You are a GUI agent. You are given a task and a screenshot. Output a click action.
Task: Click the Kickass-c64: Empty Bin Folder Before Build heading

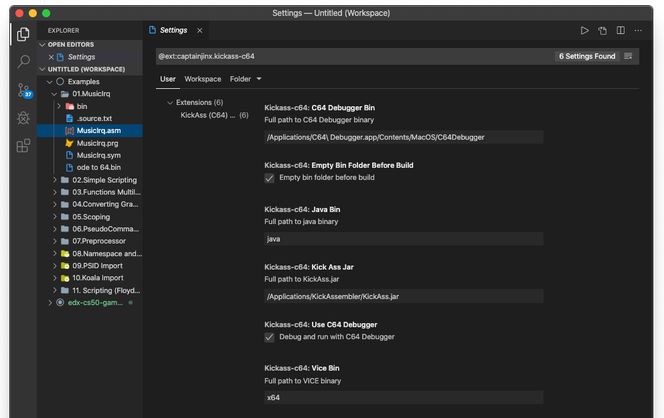pos(339,166)
